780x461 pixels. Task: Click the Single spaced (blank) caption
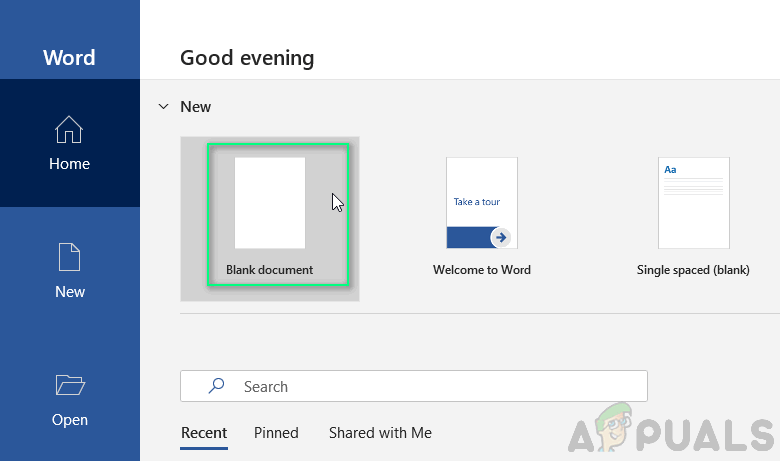pyautogui.click(x=693, y=270)
